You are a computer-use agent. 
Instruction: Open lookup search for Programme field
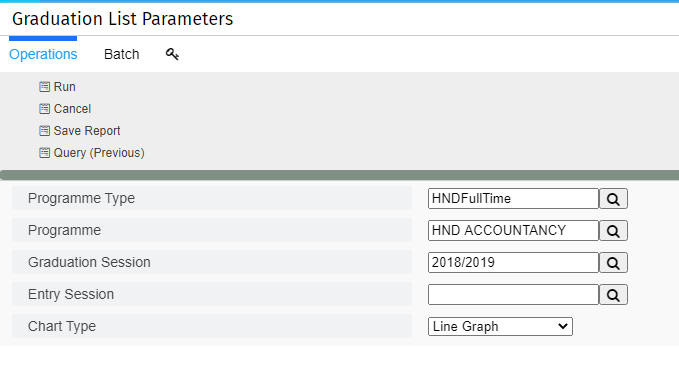pyautogui.click(x=613, y=231)
